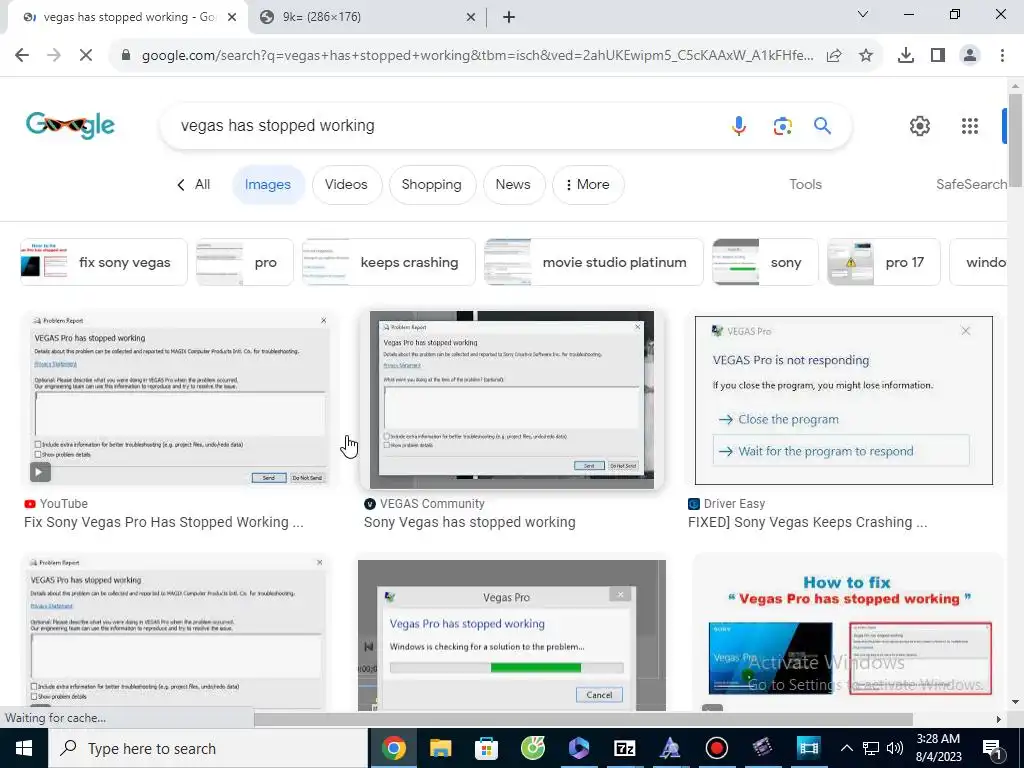The height and width of the screenshot is (768, 1024).
Task: Close the '9k= (286×176)' tab
Action: pos(471,17)
